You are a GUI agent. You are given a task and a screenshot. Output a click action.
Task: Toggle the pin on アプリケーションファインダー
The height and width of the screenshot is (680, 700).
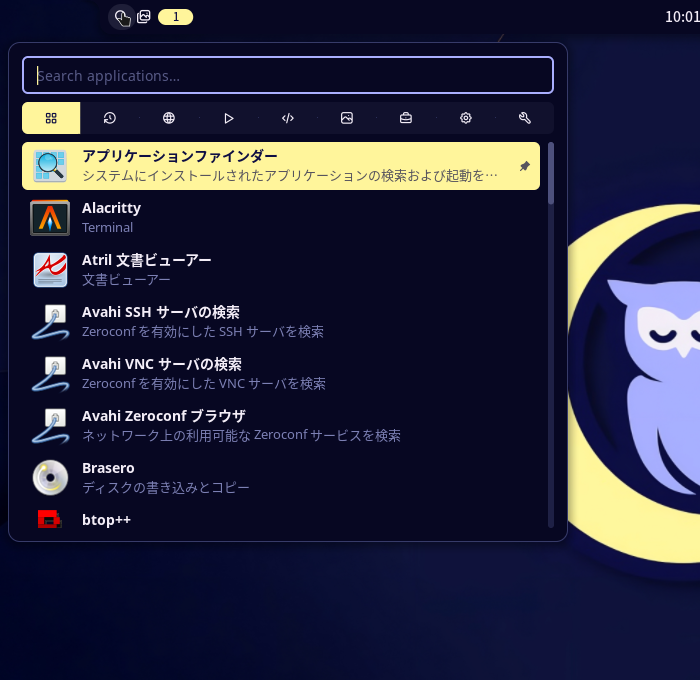[x=525, y=166]
